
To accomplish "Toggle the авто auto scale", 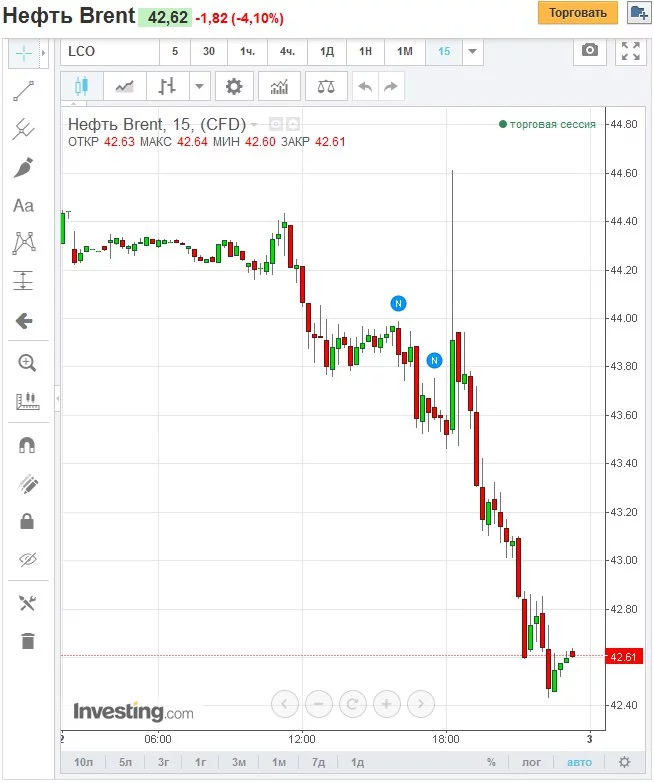I will tap(580, 763).
